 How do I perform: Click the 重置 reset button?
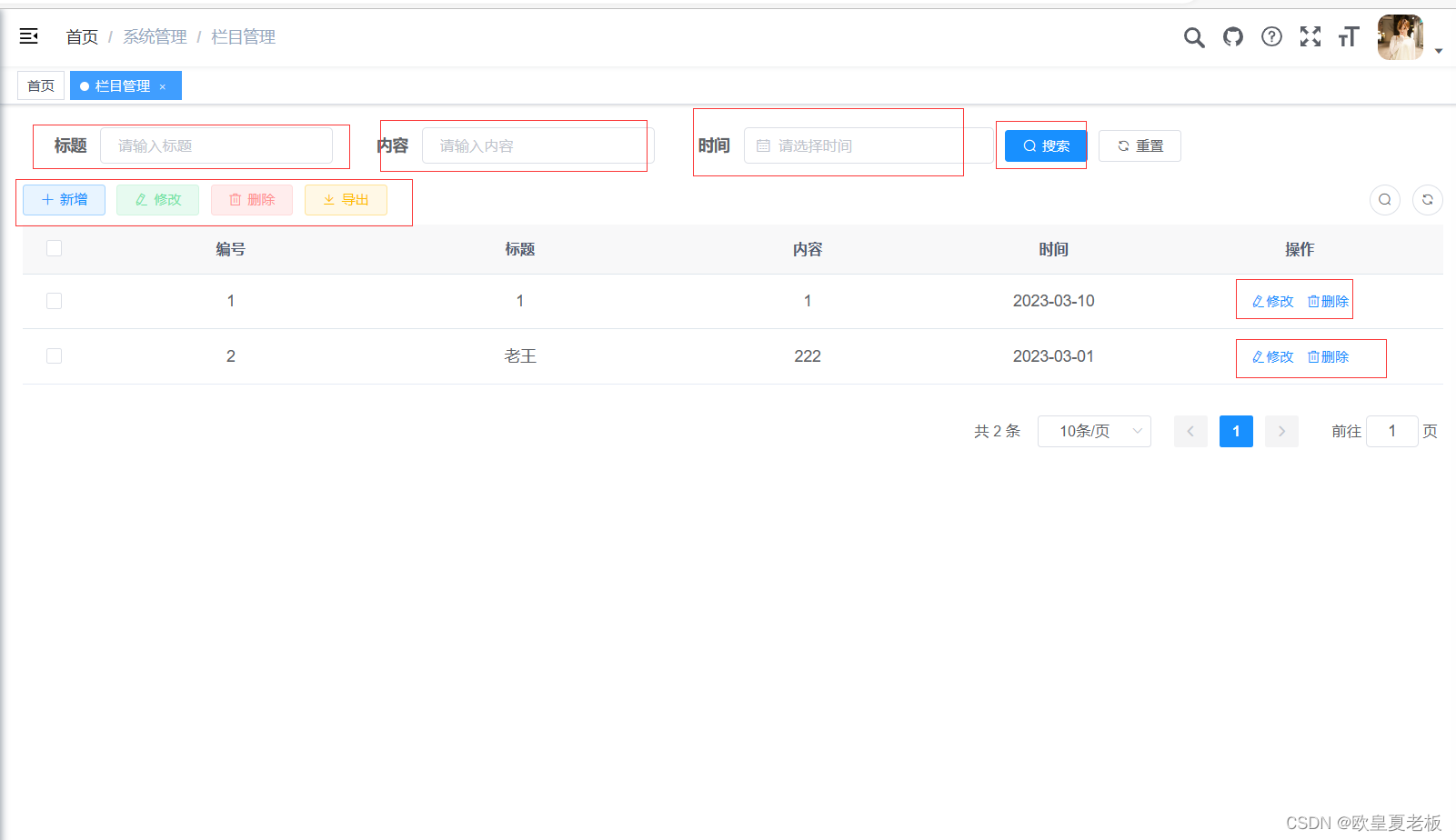pos(1140,145)
